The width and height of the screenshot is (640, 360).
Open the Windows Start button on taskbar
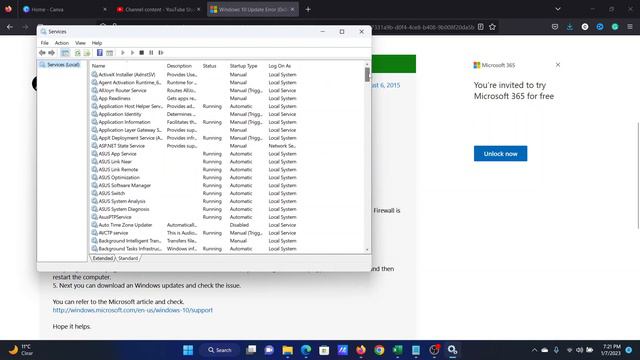coord(188,350)
